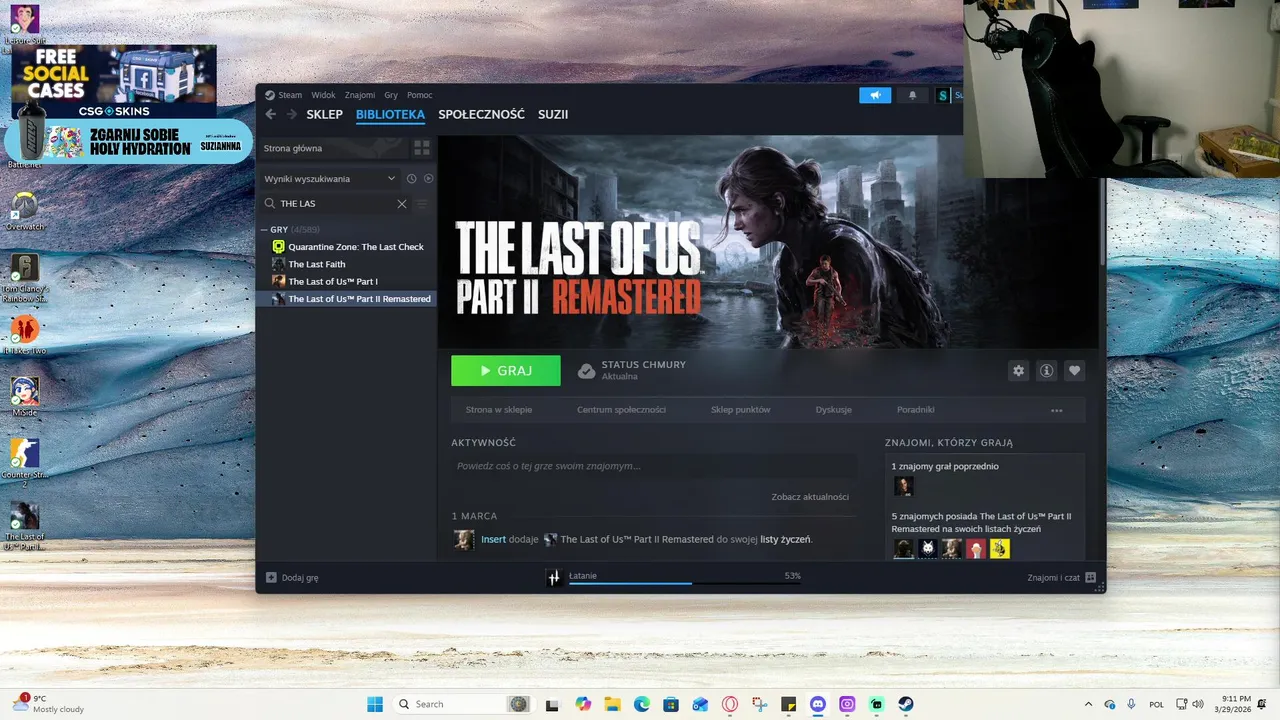
Task: Open the SPOŁECZNOŚĆ tab
Action: point(481,114)
